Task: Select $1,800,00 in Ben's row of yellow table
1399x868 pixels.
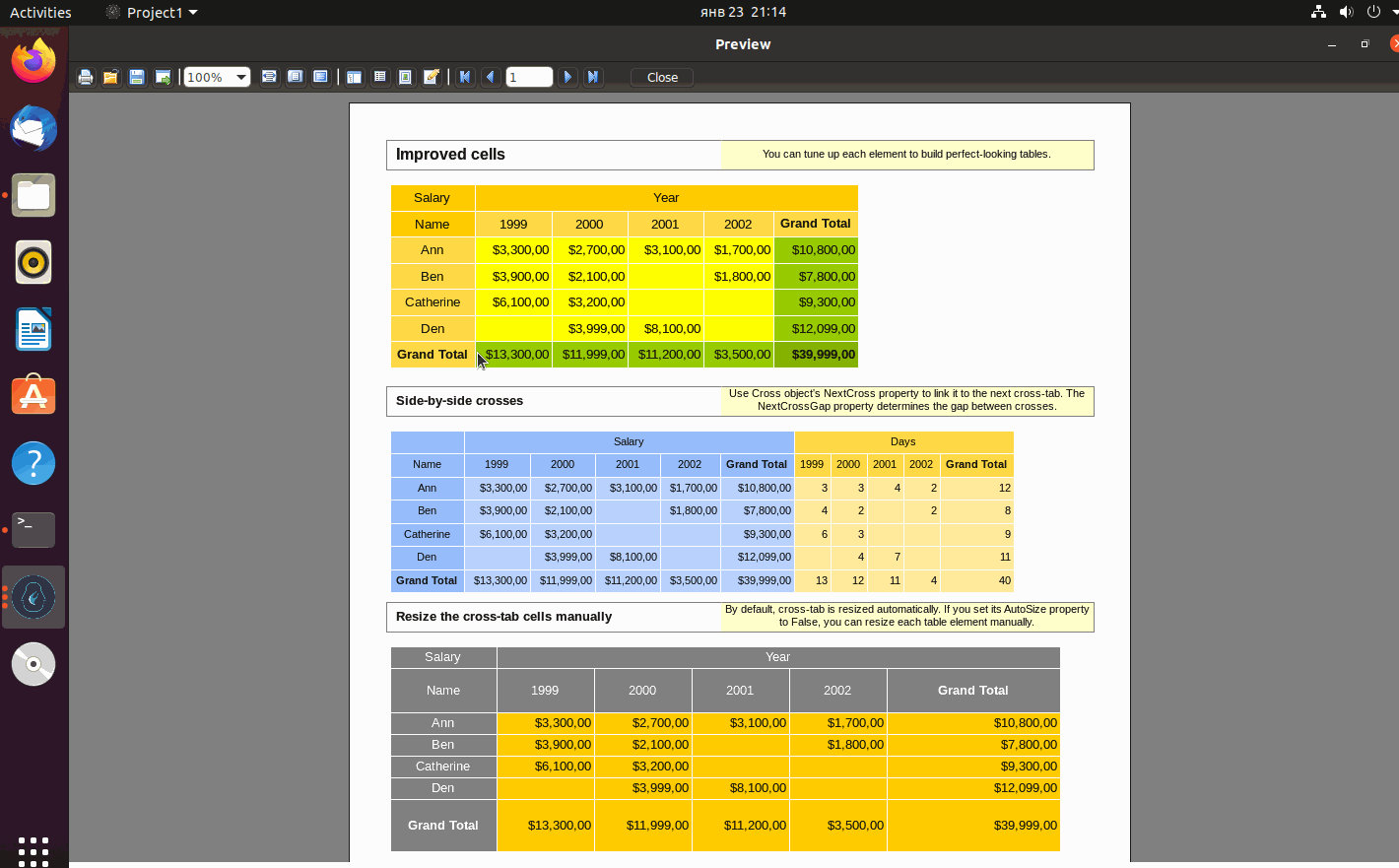Action: (738, 277)
